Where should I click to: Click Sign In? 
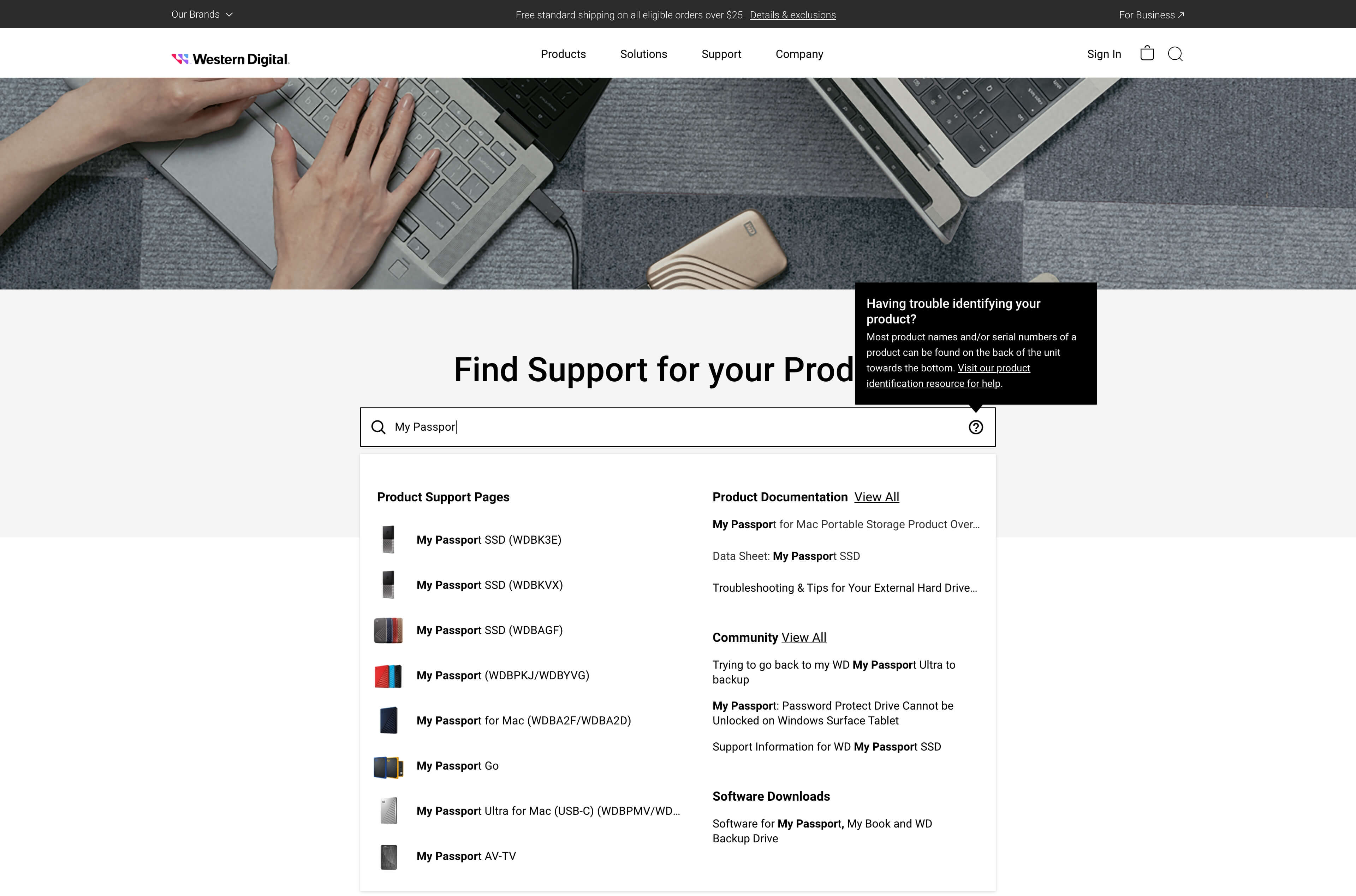[1104, 54]
